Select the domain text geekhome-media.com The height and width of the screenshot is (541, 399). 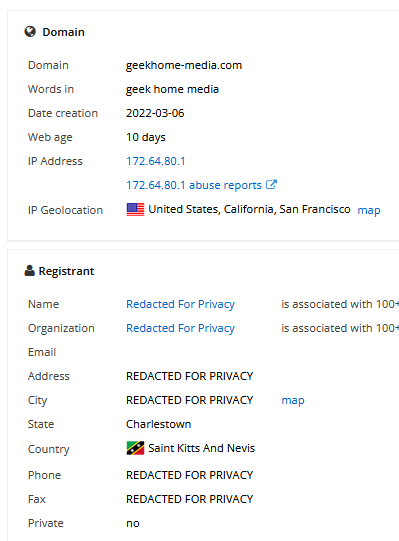click(x=184, y=65)
